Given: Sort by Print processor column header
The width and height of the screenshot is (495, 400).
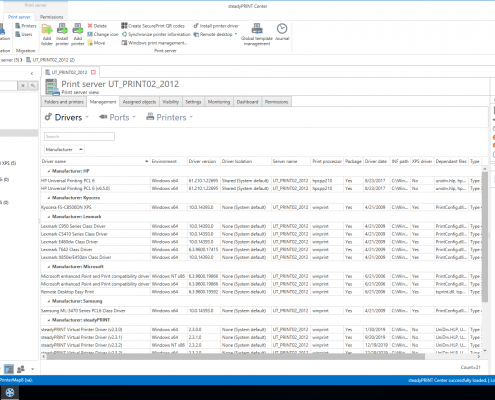Looking at the screenshot, I should click(x=327, y=161).
